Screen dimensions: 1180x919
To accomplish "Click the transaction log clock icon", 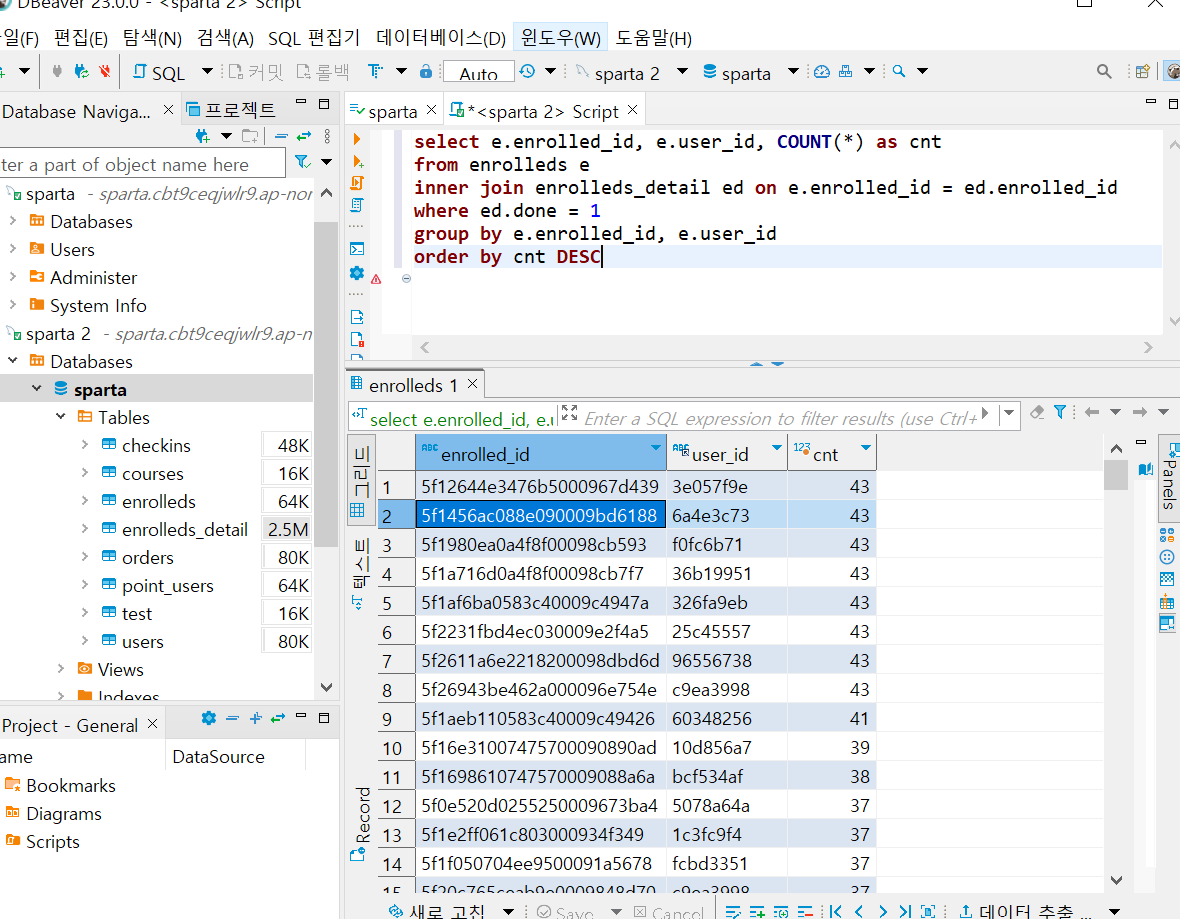I will [x=528, y=72].
